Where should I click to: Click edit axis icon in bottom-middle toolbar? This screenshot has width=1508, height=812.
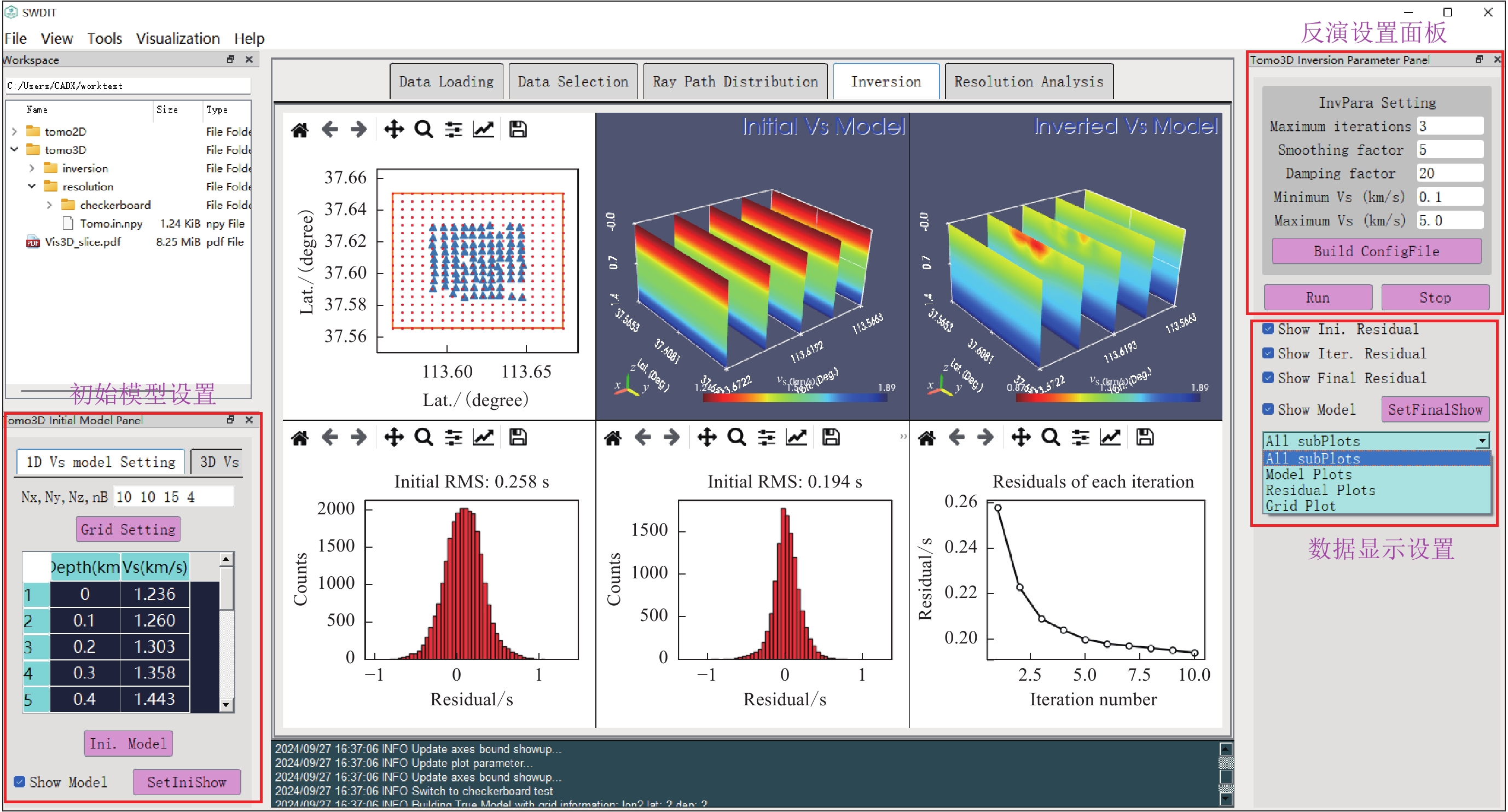click(x=796, y=437)
